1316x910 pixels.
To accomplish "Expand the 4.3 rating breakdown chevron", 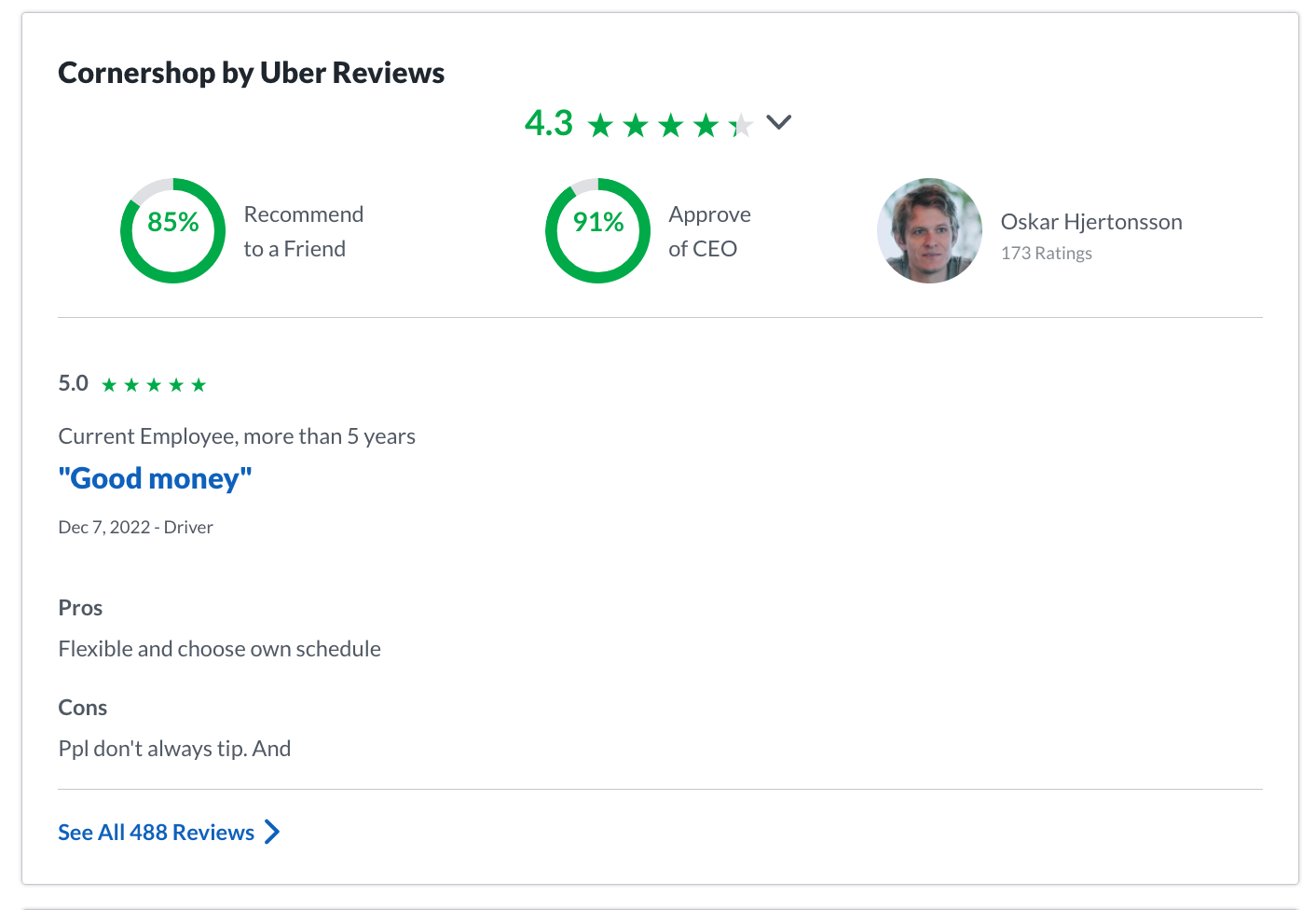I will (x=778, y=122).
